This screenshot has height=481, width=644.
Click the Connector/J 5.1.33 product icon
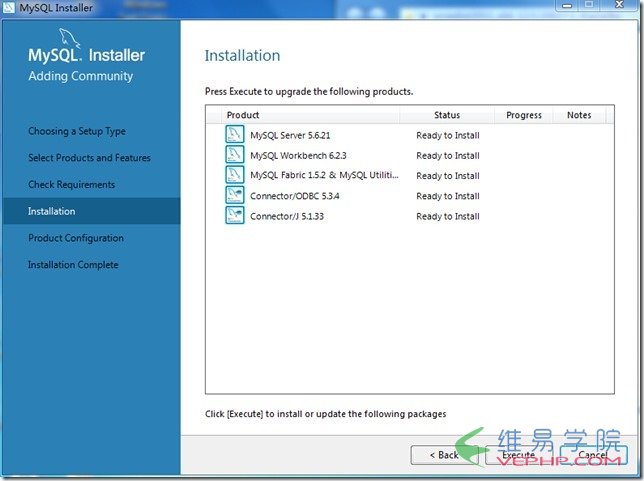pyautogui.click(x=235, y=215)
